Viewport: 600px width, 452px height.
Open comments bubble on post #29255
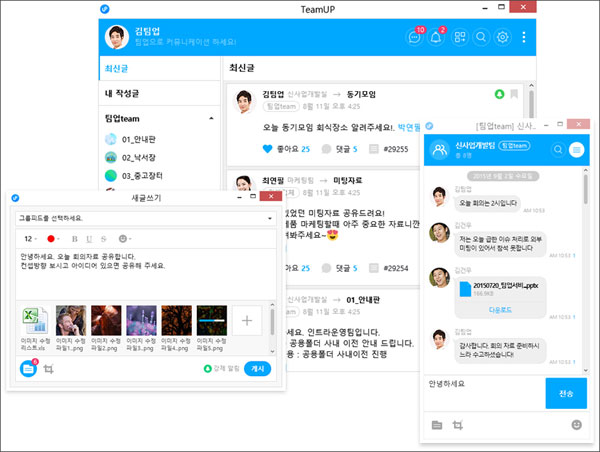[326, 149]
